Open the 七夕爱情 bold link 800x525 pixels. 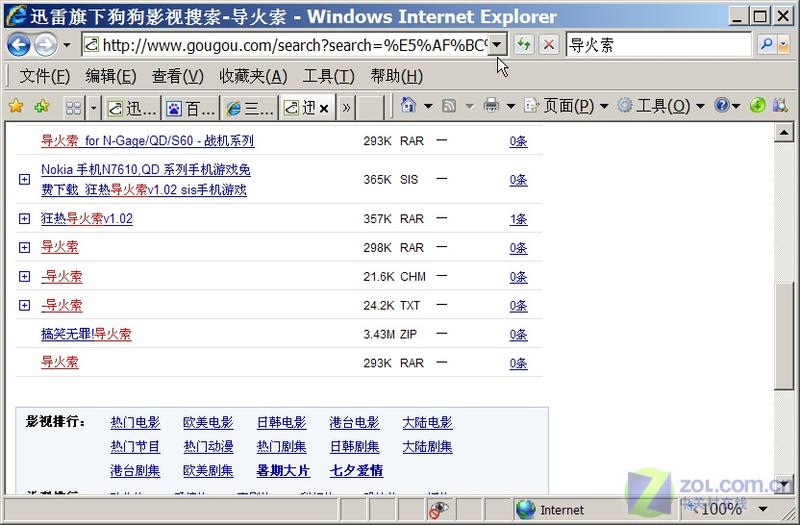357,470
